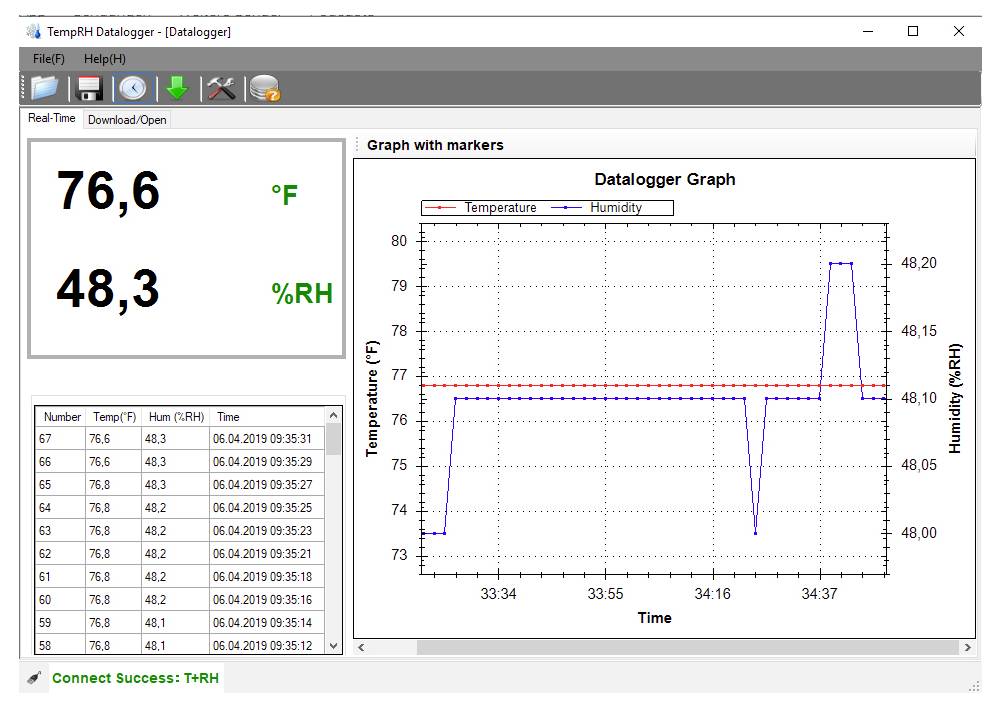Image resolution: width=1001 pixels, height=707 pixels.
Task: Click the vertical scrollbar thumb of table
Action: tap(333, 439)
